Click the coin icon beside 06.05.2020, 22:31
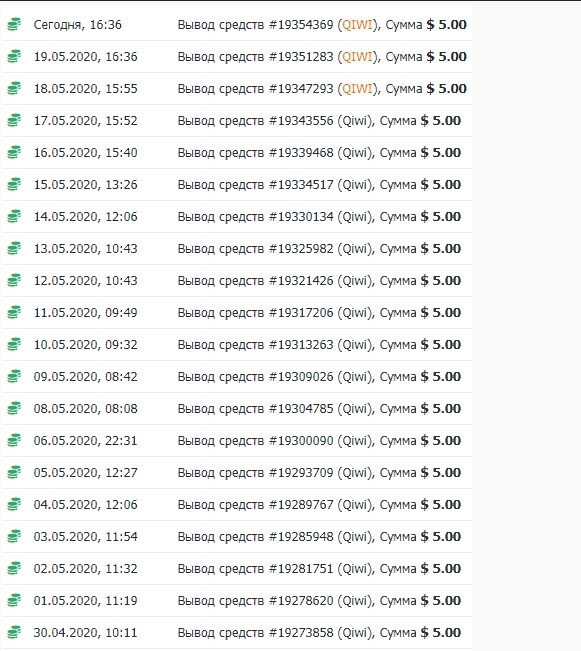Screen dimensions: 581x651 point(14,440)
